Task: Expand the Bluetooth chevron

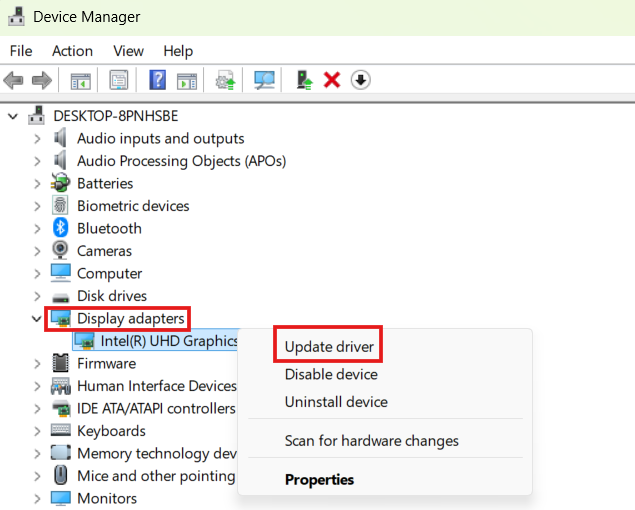Action: (37, 229)
